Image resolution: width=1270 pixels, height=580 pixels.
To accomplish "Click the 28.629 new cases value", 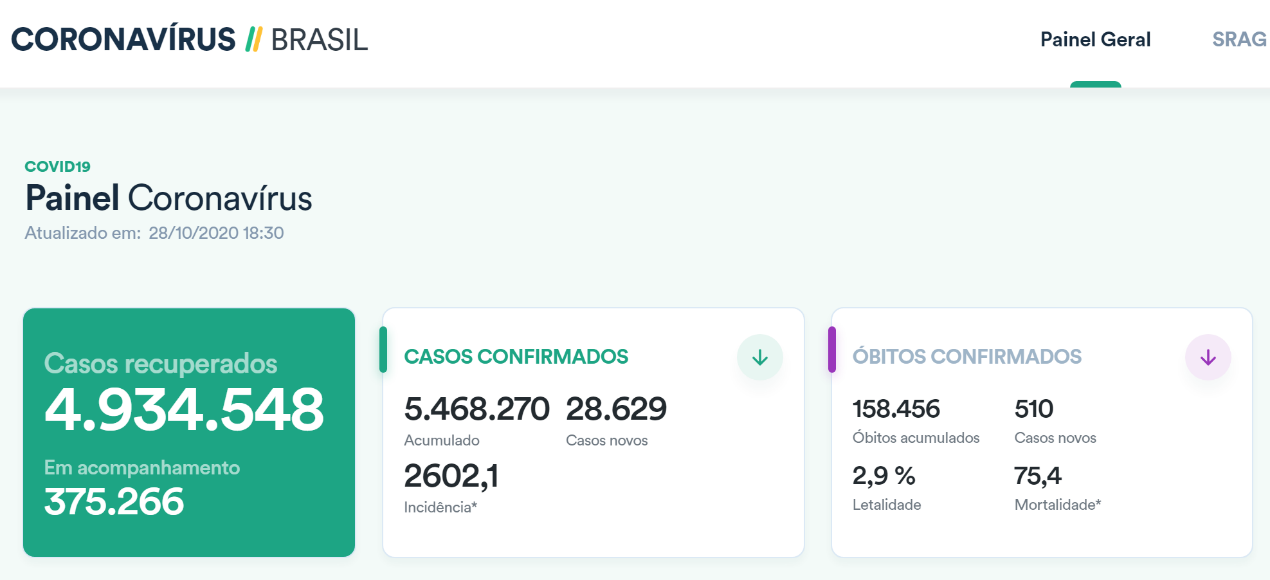I will click(x=616, y=409).
